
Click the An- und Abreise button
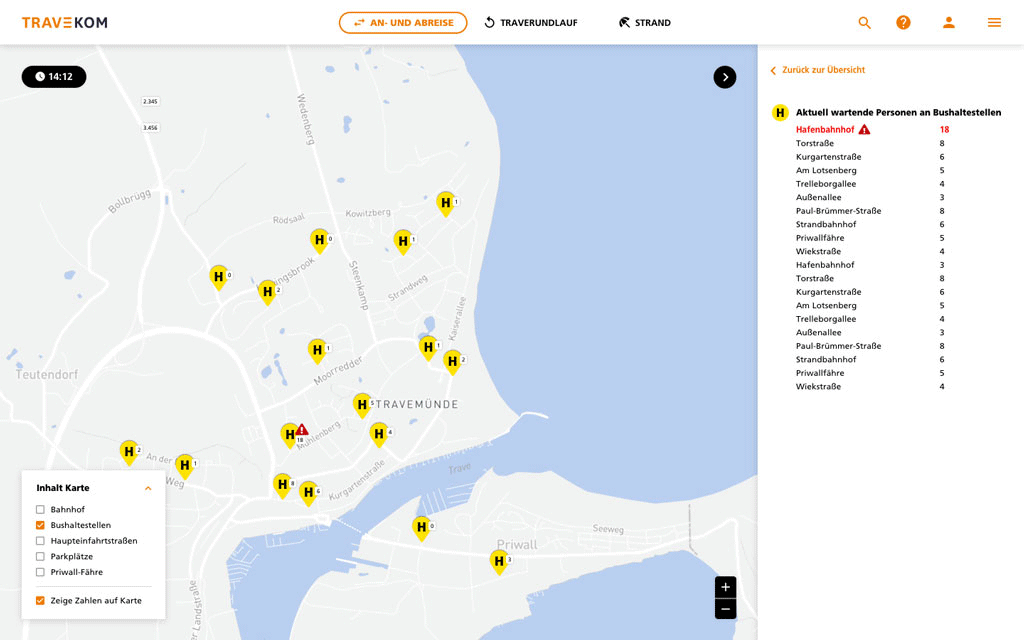pos(403,23)
